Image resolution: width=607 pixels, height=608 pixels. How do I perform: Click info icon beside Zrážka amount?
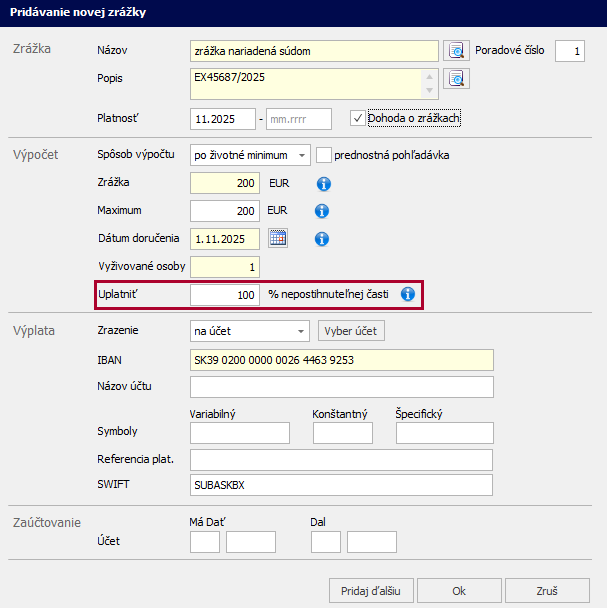tap(322, 184)
